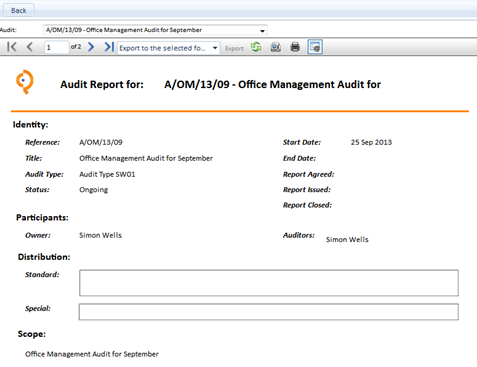This screenshot has width=477, height=367.
Task: Click the orange company logo
Action: [25, 82]
